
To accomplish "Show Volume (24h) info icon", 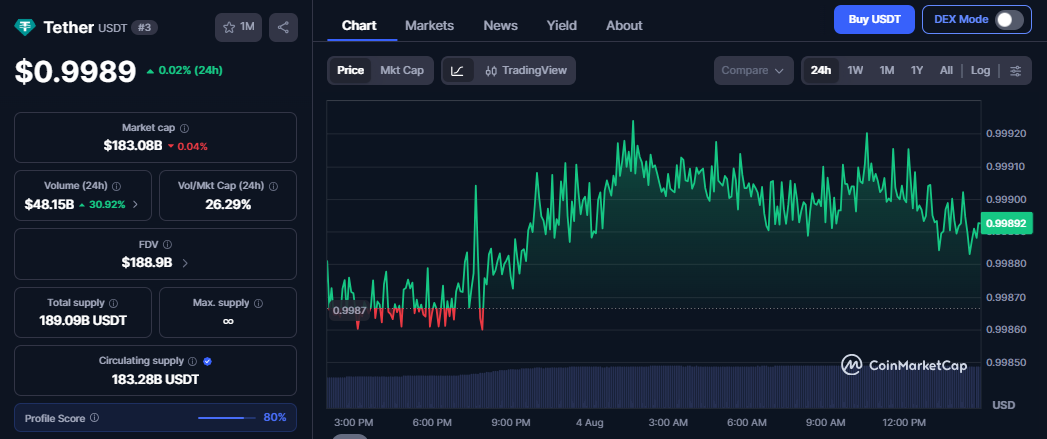I will click(116, 186).
